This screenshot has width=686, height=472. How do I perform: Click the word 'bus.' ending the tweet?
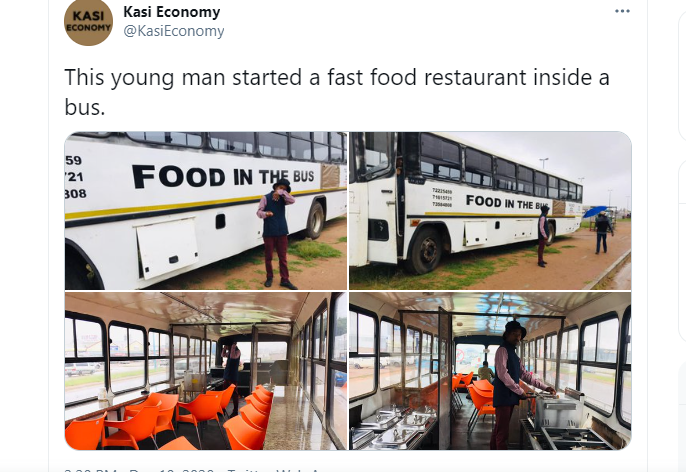[85, 106]
